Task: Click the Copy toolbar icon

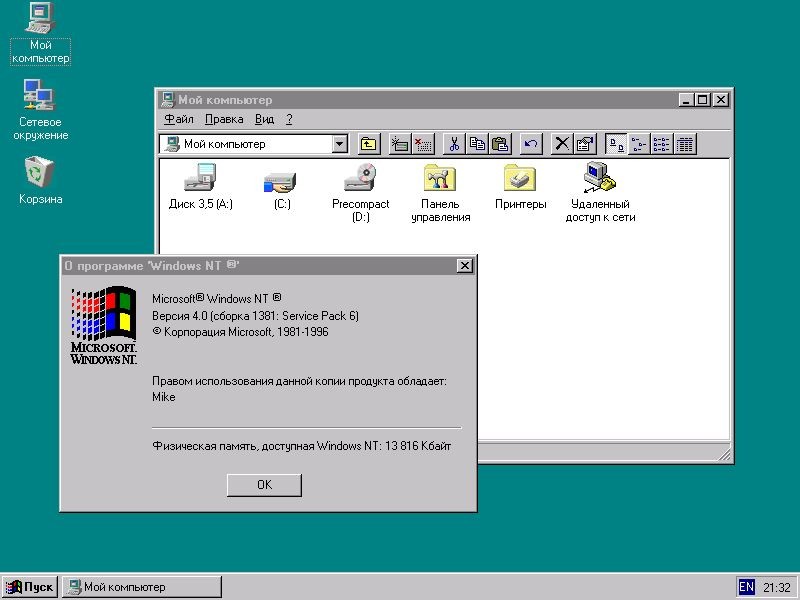Action: (x=477, y=144)
